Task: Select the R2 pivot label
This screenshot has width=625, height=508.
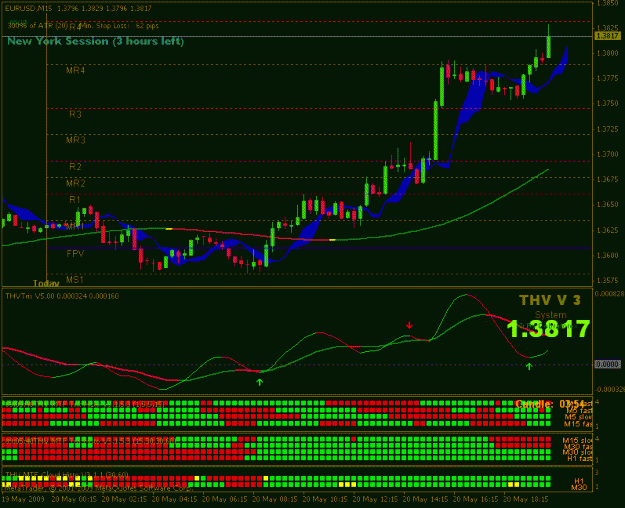Action: coord(75,166)
